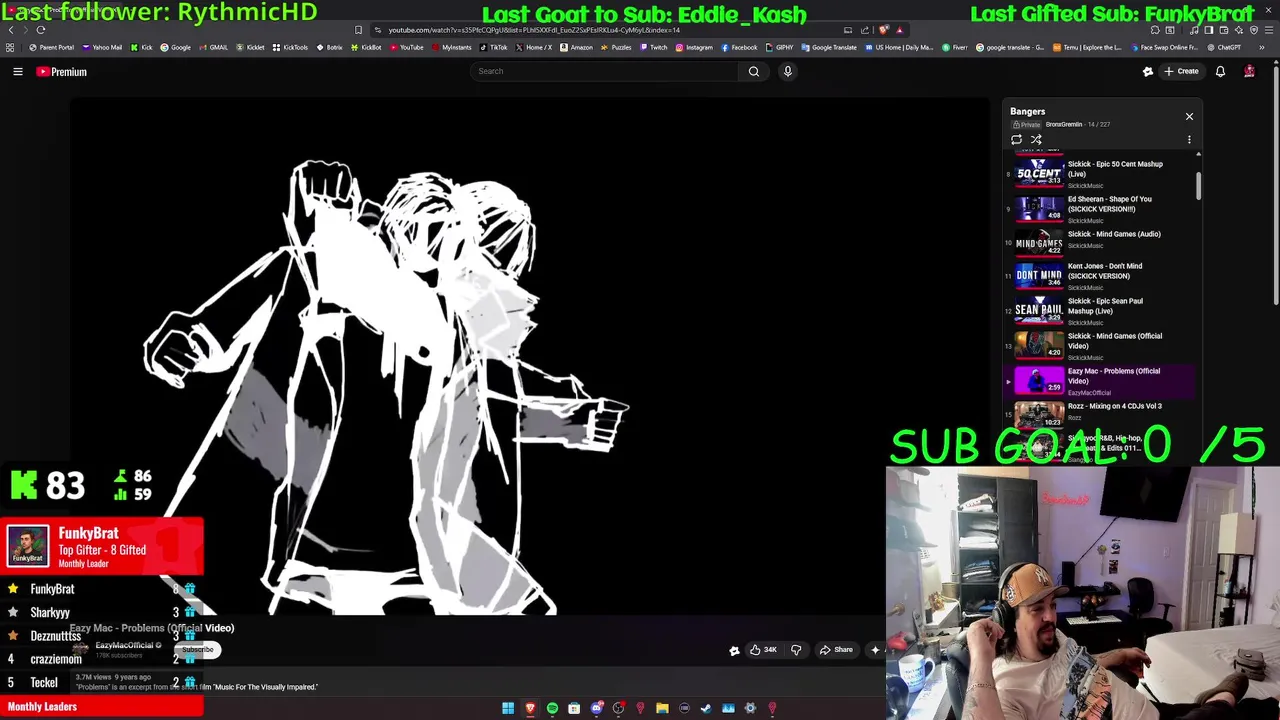Screen dimensions: 1280x720
Task: Like the video with thumbs-up 34K
Action: coord(763,650)
